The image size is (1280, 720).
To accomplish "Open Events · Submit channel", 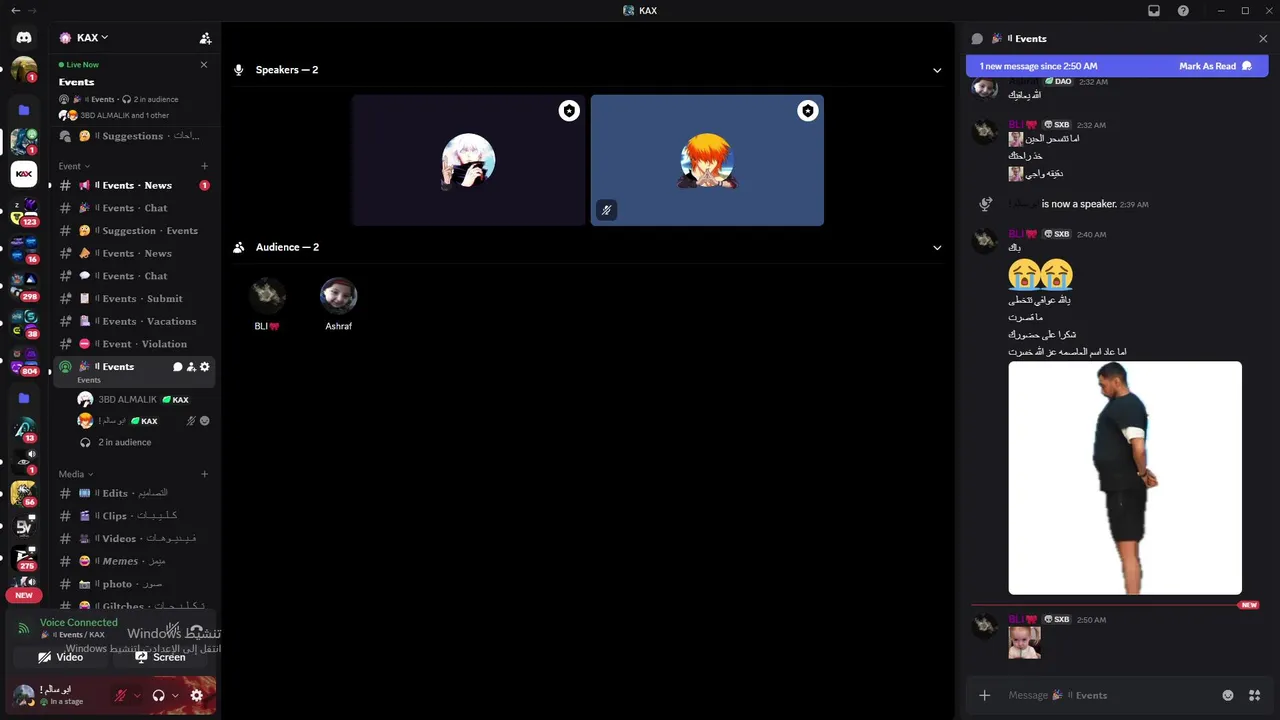I will (134, 298).
